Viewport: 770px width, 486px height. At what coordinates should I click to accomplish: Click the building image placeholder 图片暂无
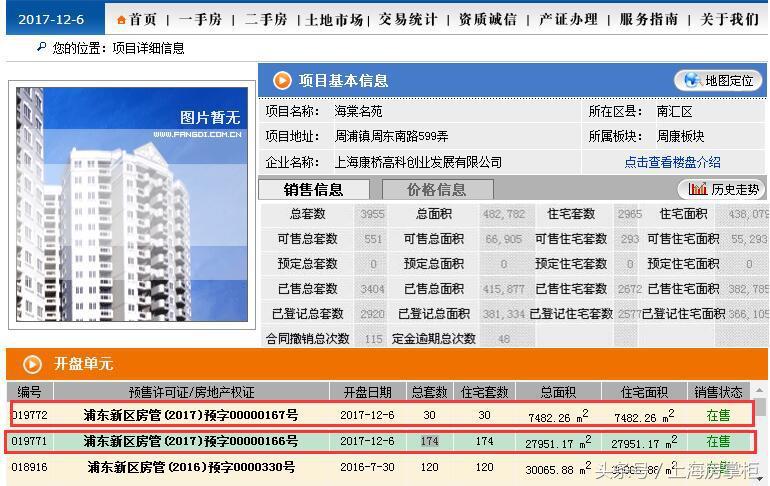(x=132, y=205)
